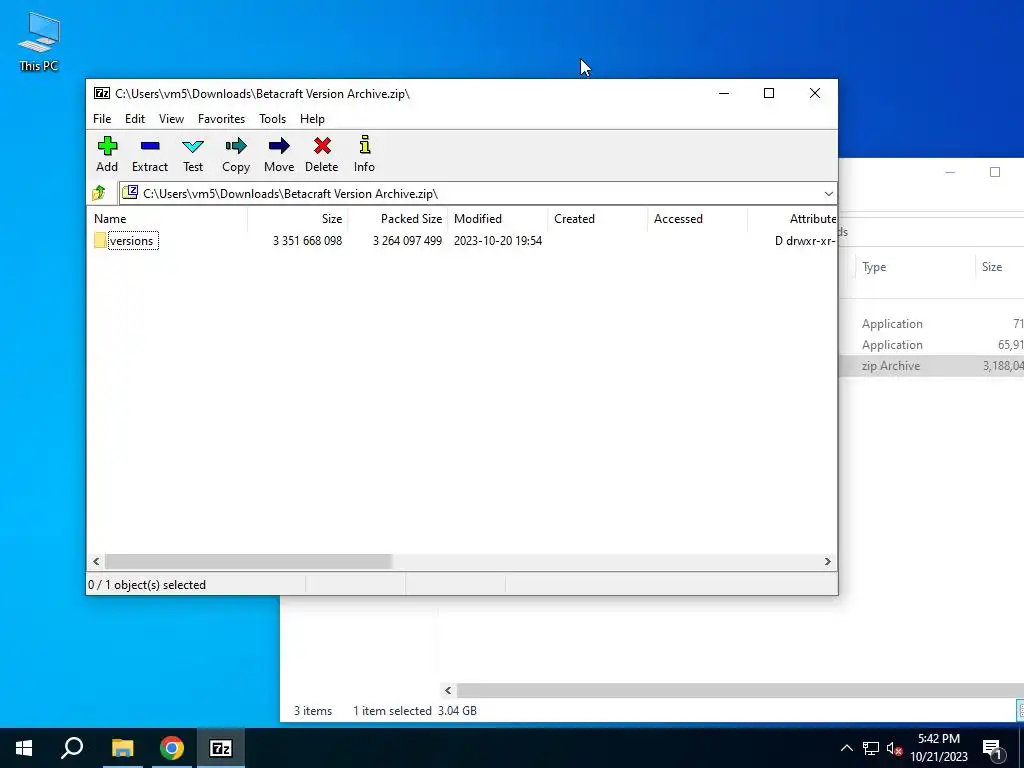This screenshot has height=768, width=1024.
Task: Go up one folder level
Action: click(x=99, y=193)
